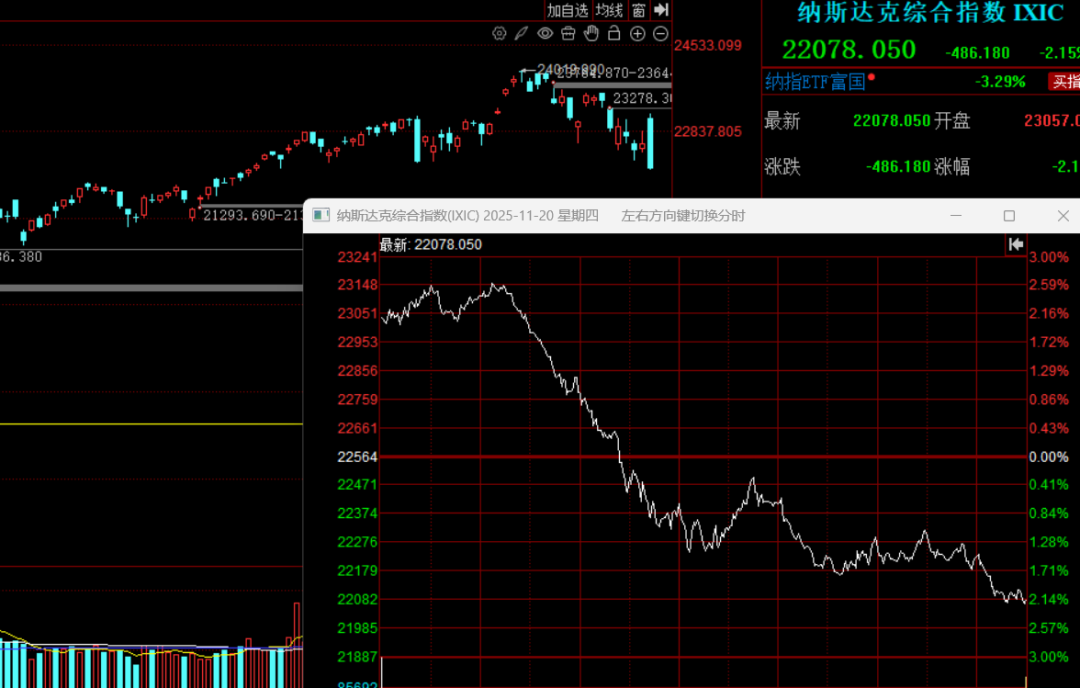1080x688 pixels.
Task: Zoom in with the plus icon
Action: pyautogui.click(x=638, y=34)
